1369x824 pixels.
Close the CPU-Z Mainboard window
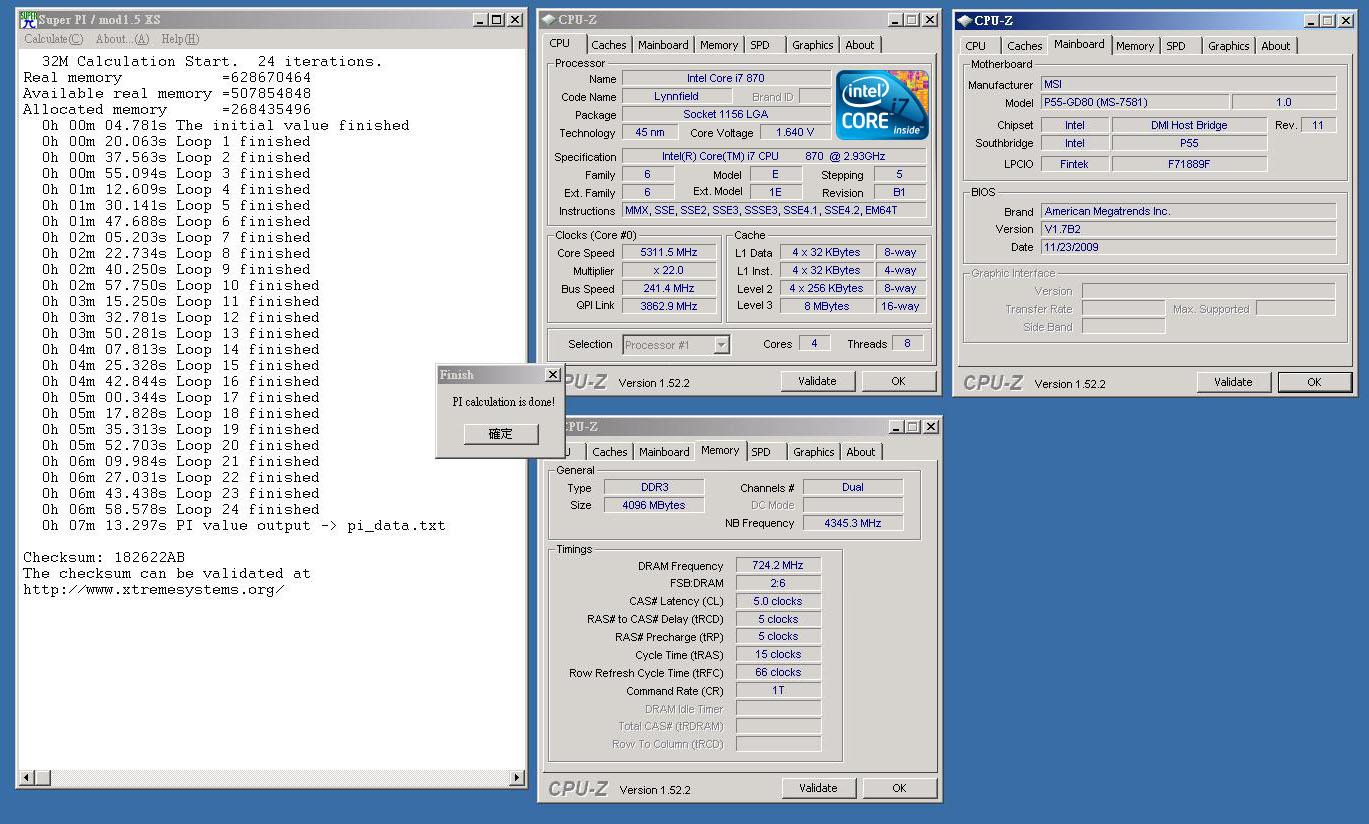[1345, 20]
